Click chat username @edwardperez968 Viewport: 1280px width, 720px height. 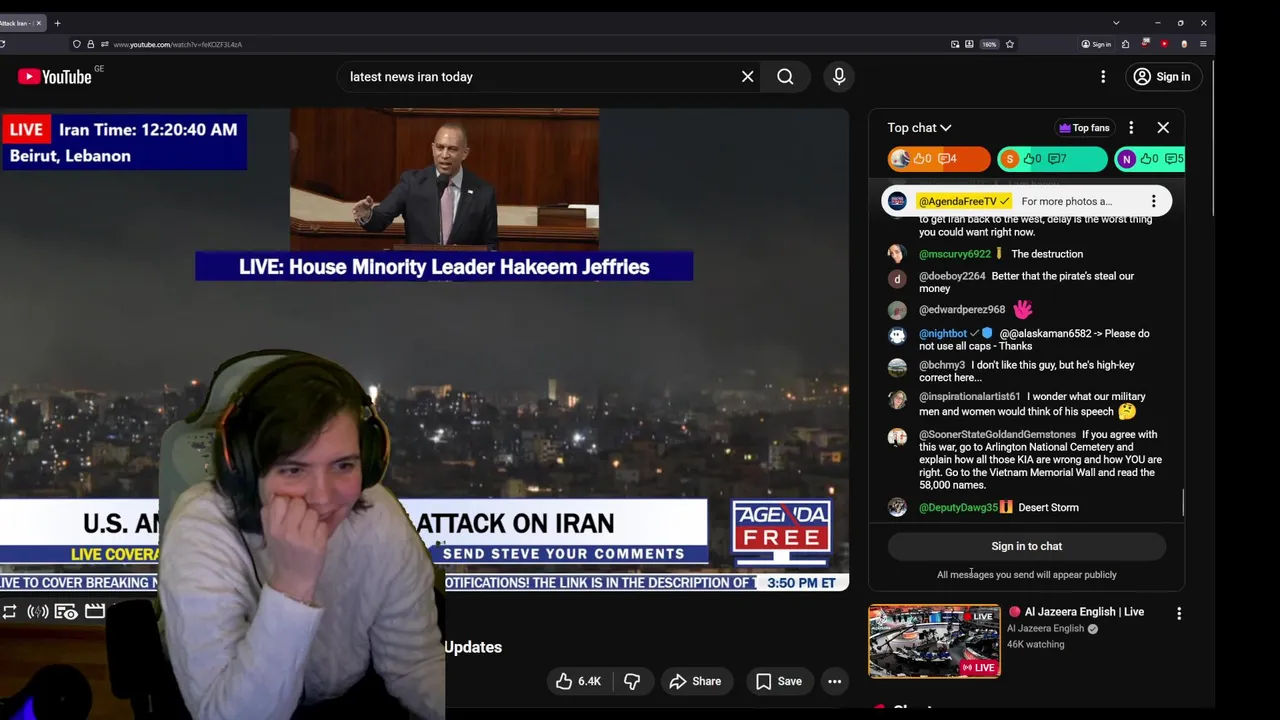point(962,310)
